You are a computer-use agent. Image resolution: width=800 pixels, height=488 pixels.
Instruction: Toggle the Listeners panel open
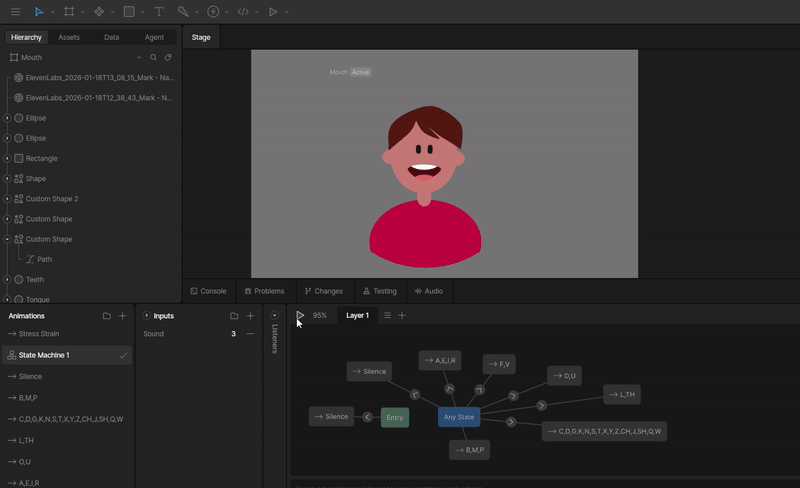[x=275, y=316]
